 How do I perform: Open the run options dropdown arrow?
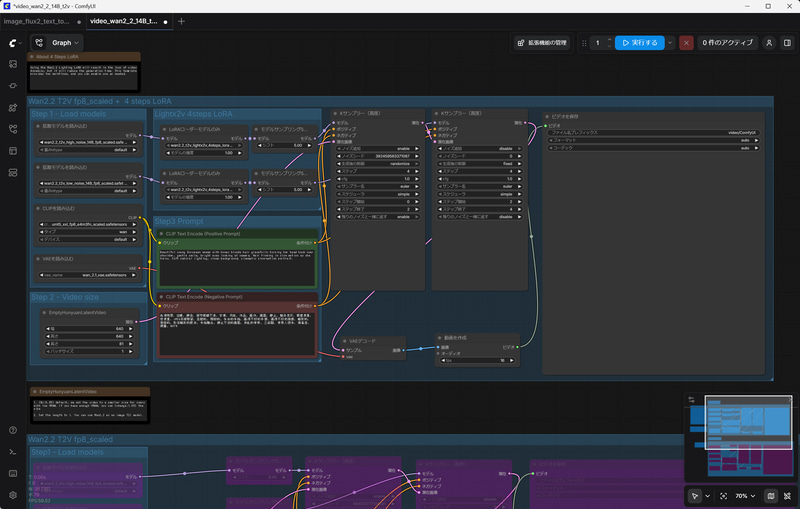670,43
